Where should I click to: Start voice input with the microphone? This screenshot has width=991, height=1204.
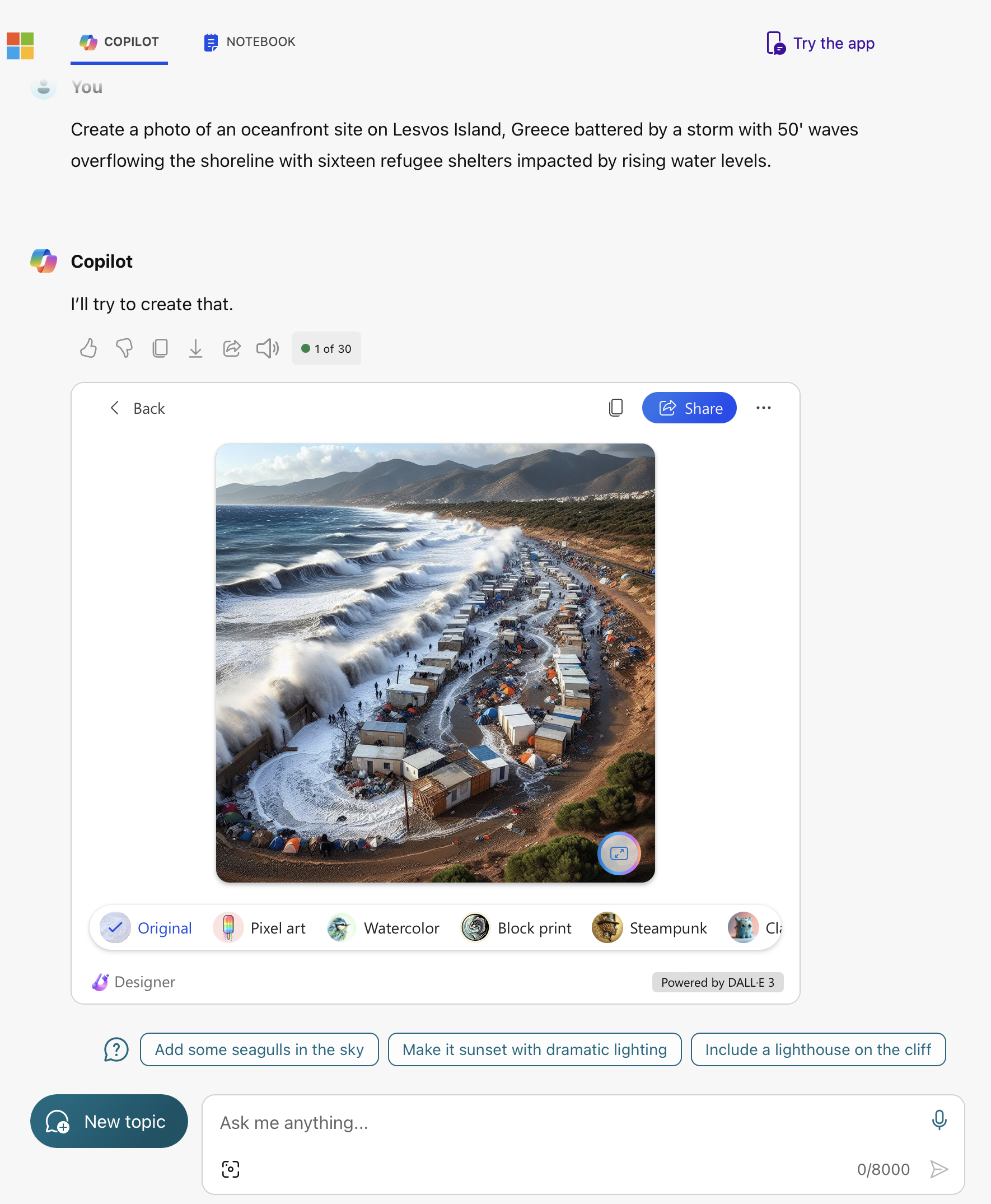tap(939, 1119)
